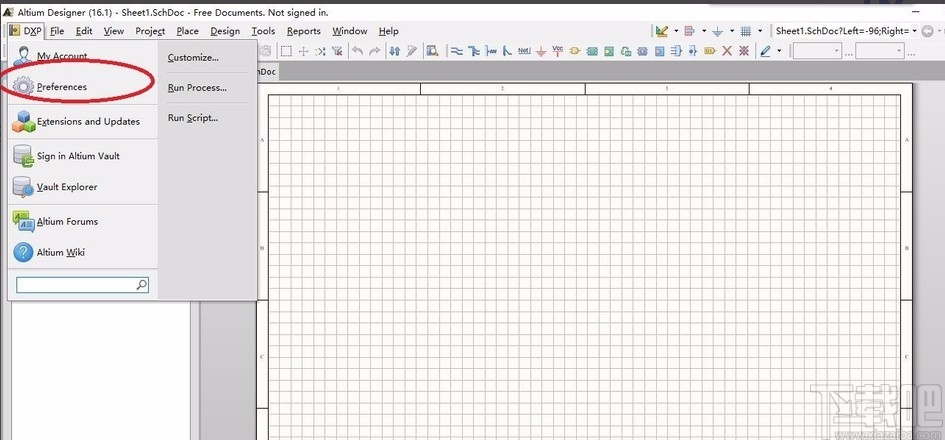Expand the drawing tools dropdown arrow
The height and width of the screenshot is (440, 945).
pos(676,31)
